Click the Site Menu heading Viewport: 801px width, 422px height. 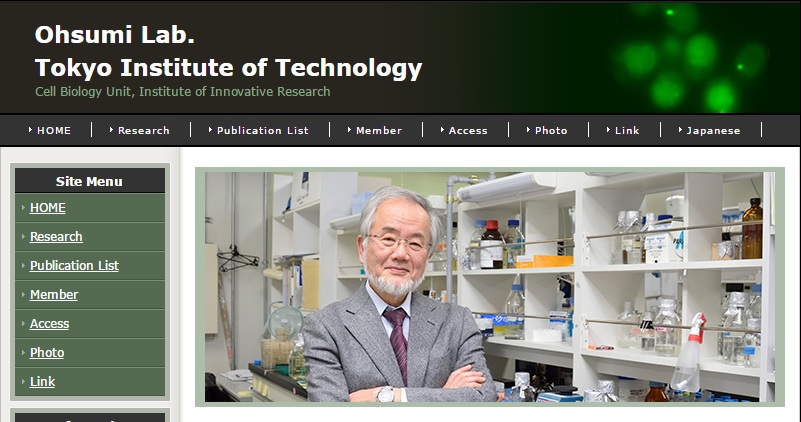click(89, 181)
